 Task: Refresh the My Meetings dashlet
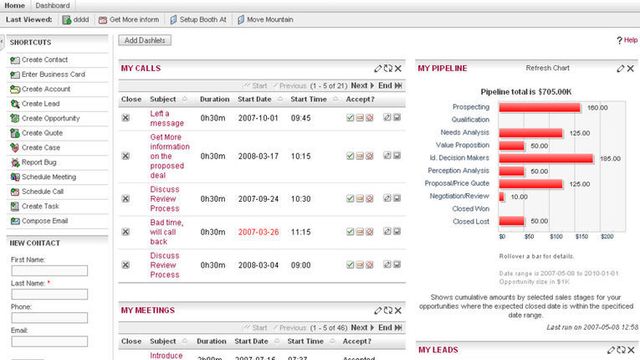pos(388,311)
